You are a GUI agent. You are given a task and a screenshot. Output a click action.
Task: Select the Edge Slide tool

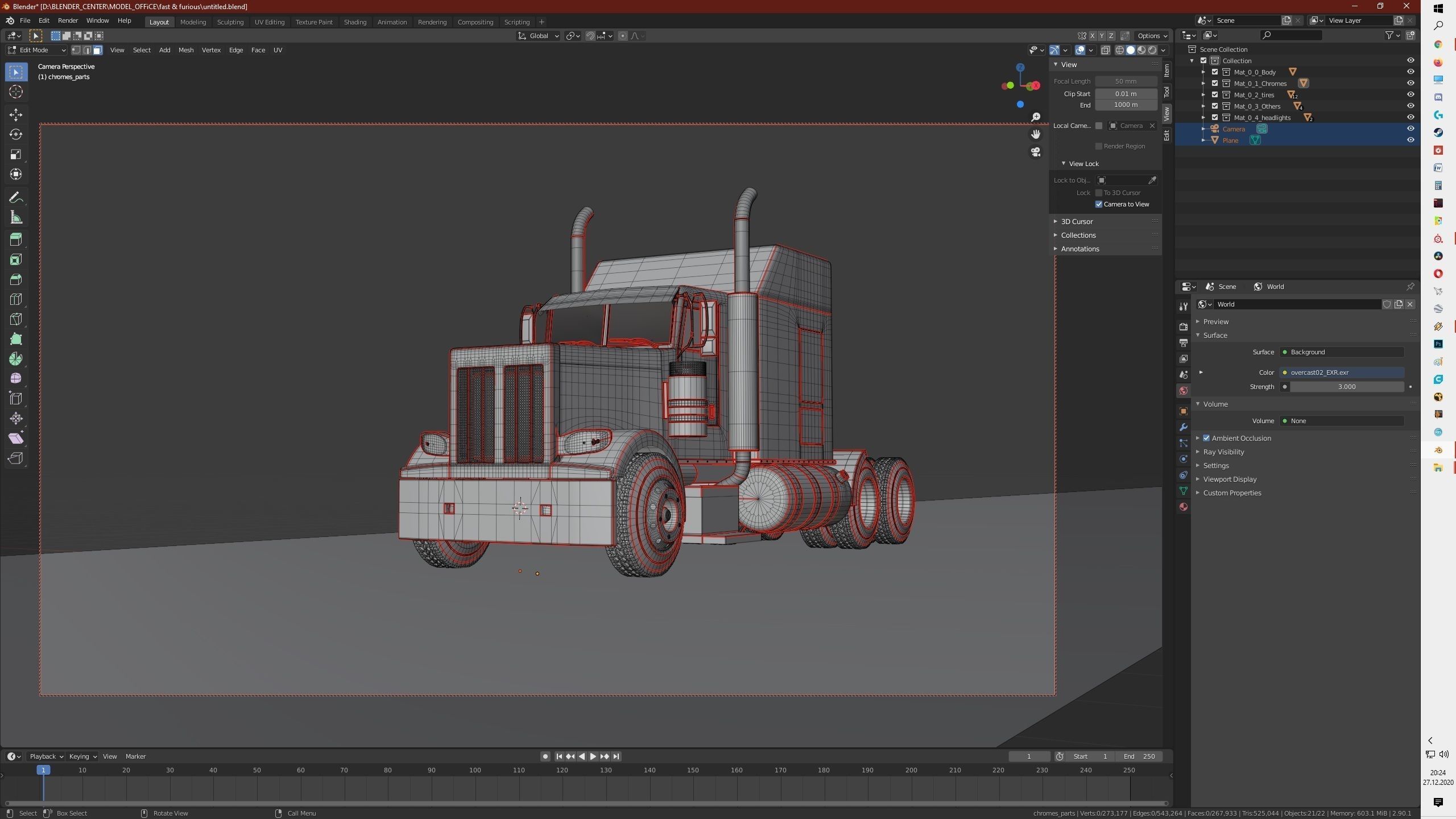point(16,399)
